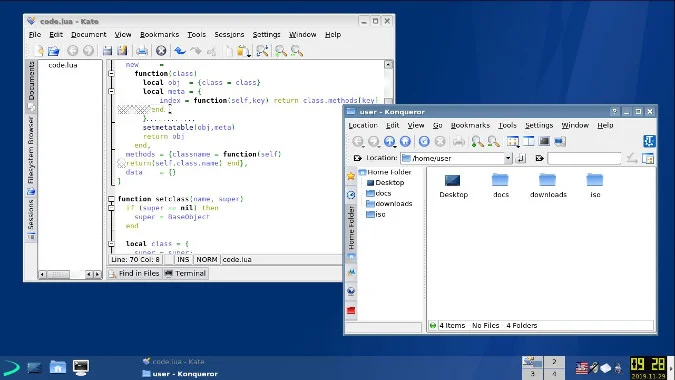Open the Settings menu in Konqueror
This screenshot has width=675, height=380.
tap(539, 125)
